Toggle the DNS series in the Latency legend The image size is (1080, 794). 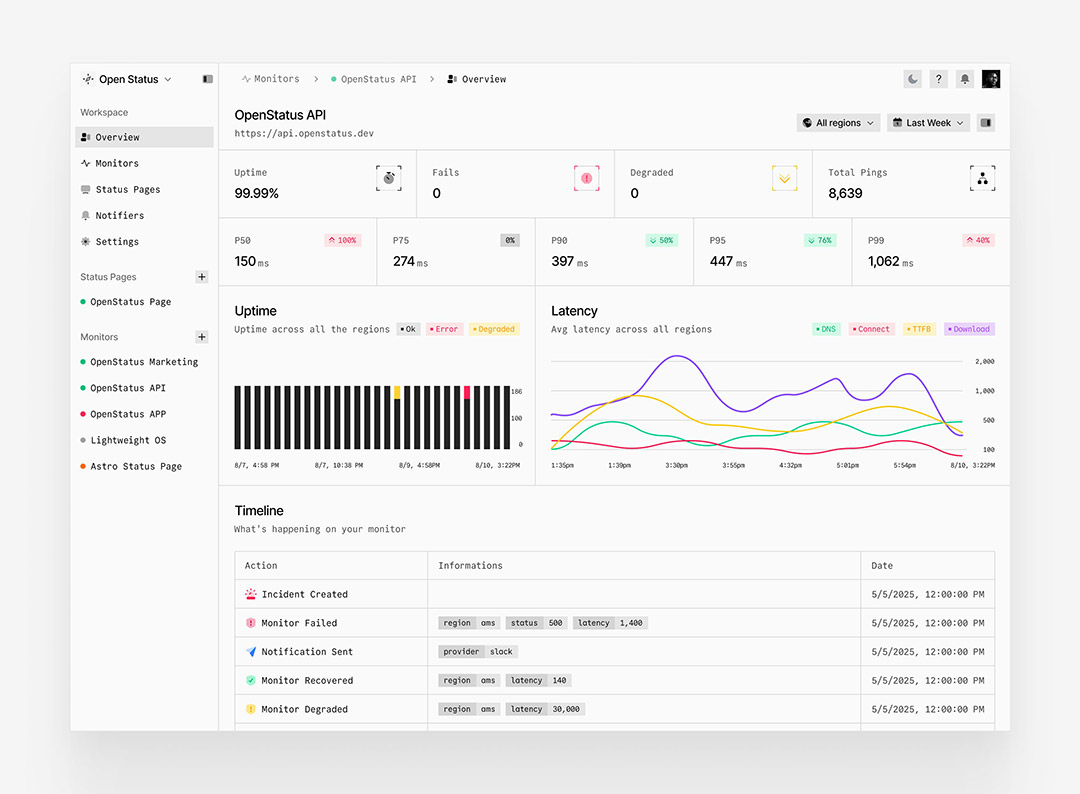[x=826, y=328]
